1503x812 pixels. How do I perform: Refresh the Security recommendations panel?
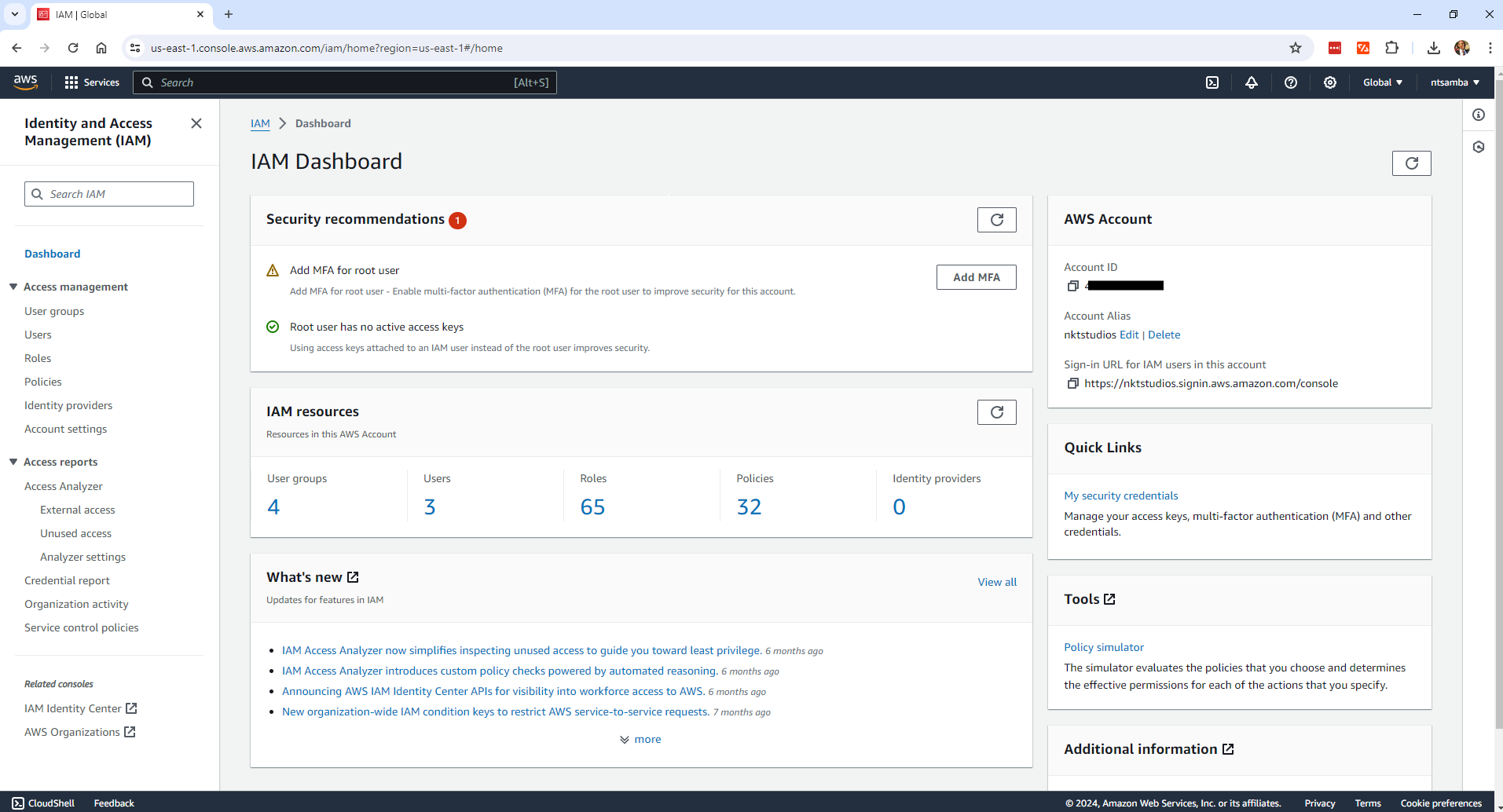[996, 220]
